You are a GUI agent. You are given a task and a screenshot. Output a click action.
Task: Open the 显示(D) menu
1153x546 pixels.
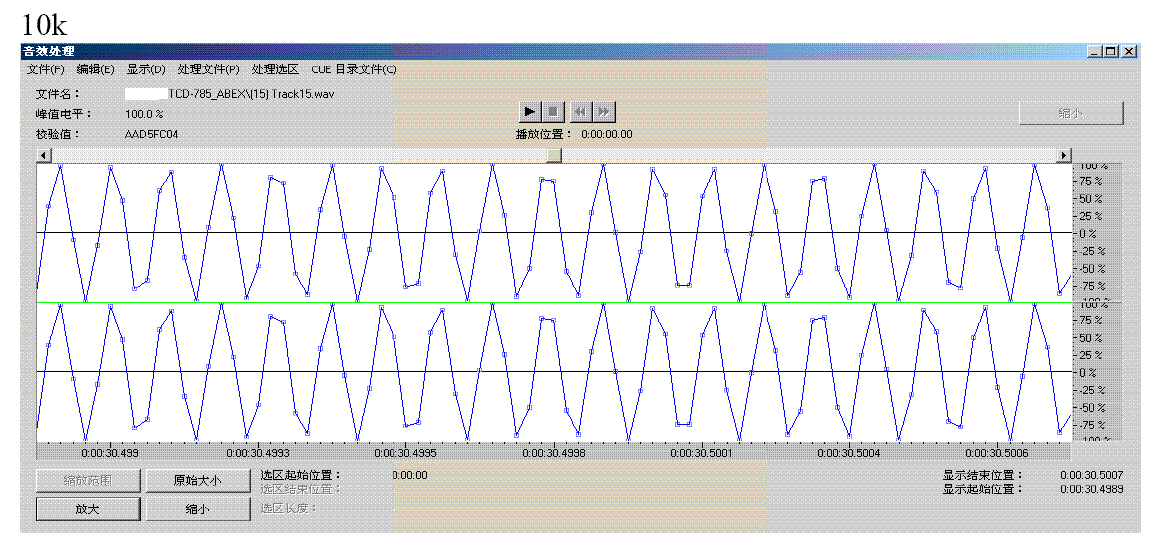click(146, 70)
